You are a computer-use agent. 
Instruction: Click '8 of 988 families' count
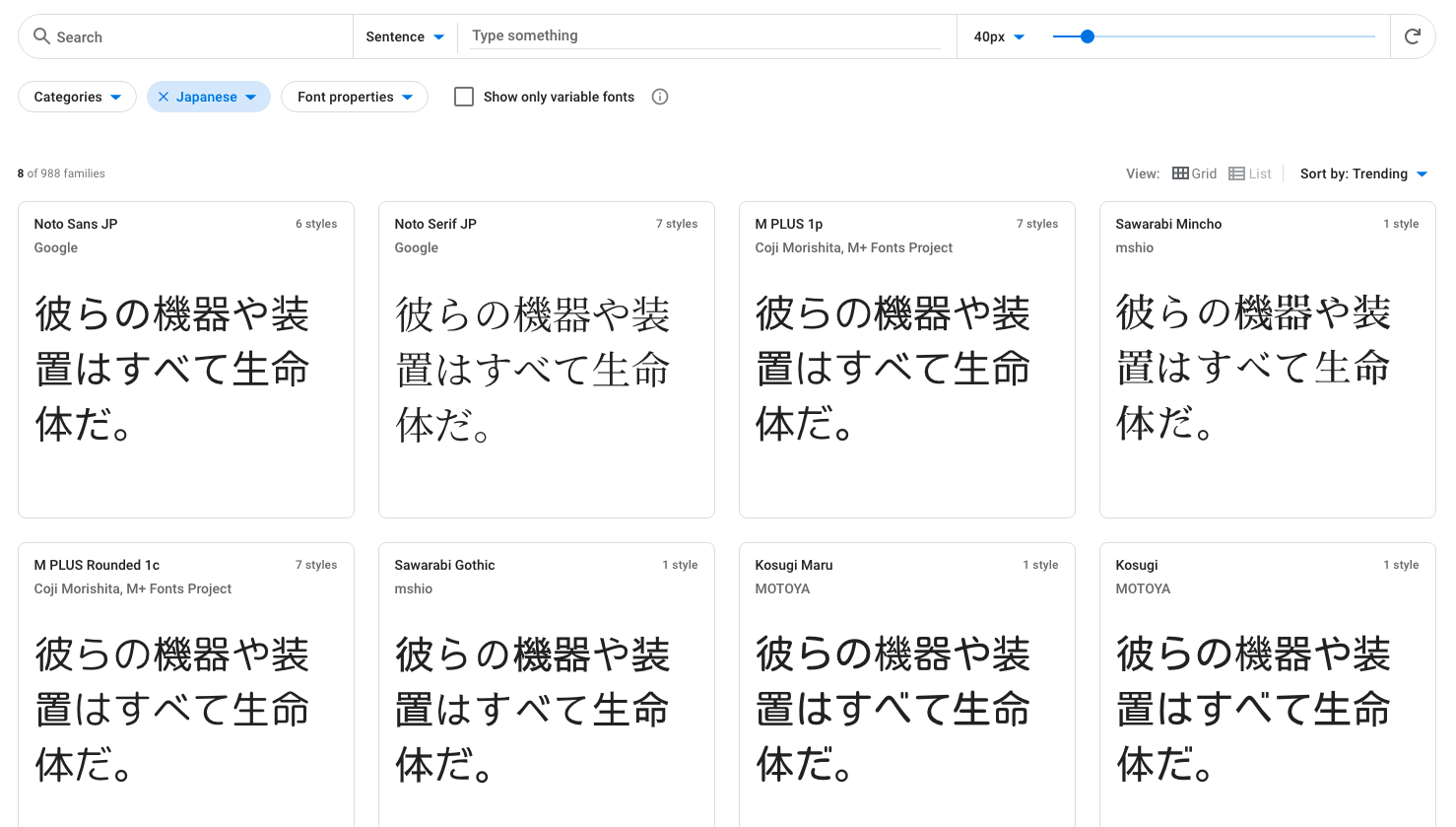click(61, 173)
